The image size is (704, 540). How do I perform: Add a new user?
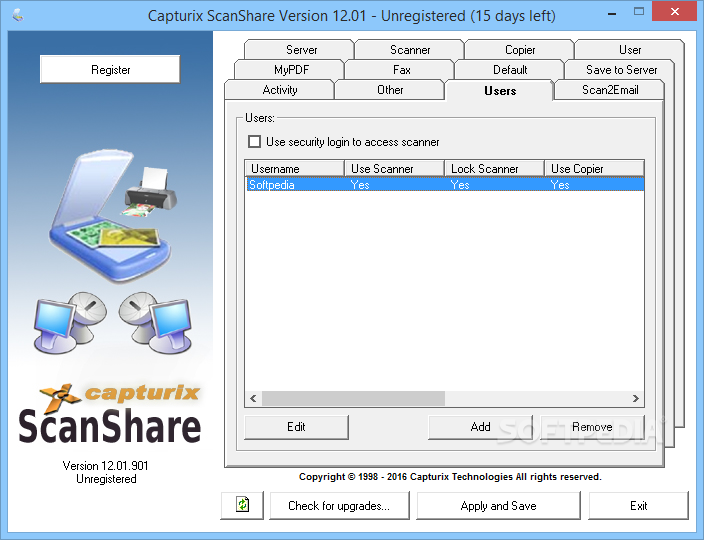(480, 427)
